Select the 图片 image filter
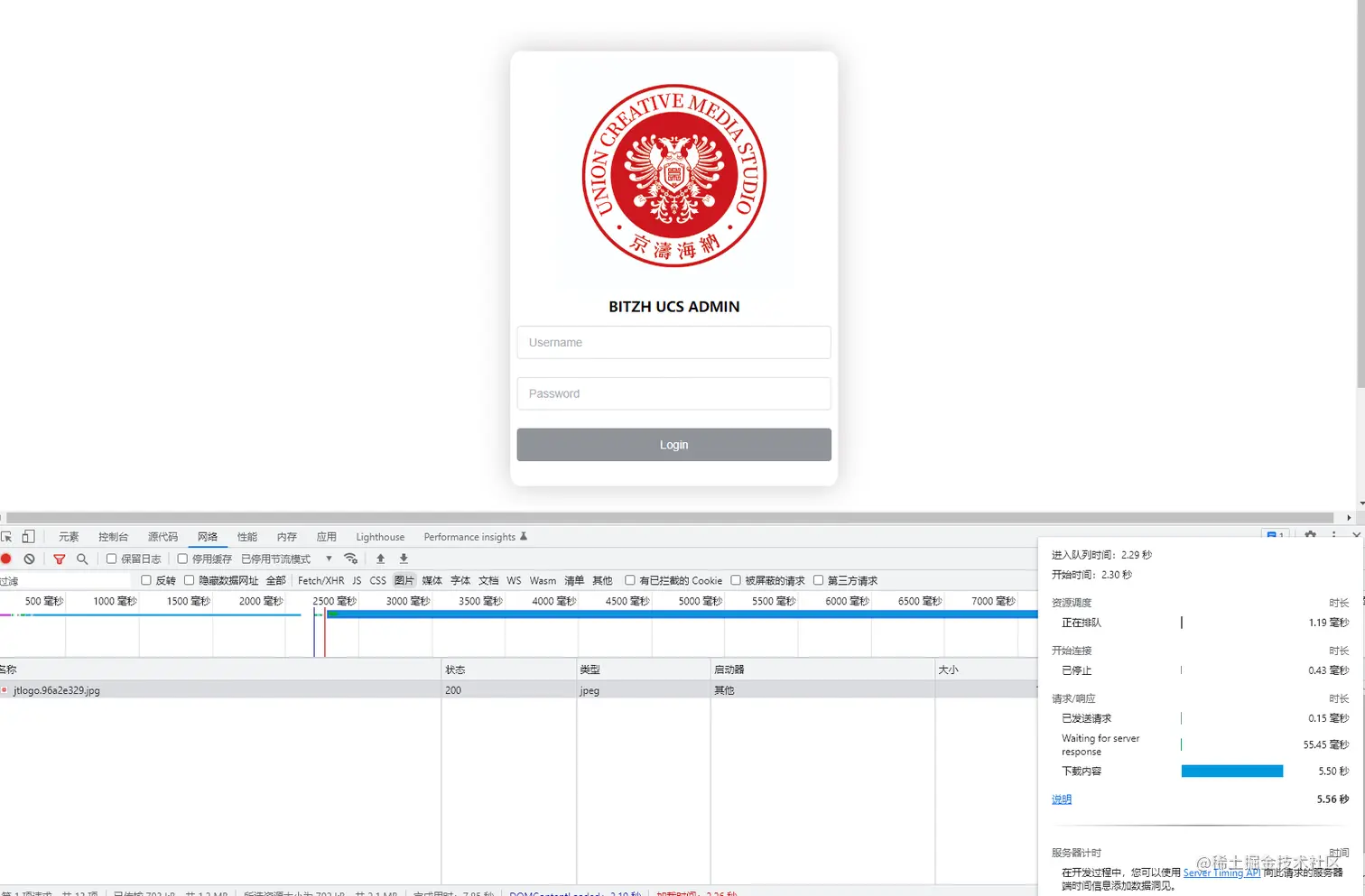The height and width of the screenshot is (896, 1365). coord(404,581)
